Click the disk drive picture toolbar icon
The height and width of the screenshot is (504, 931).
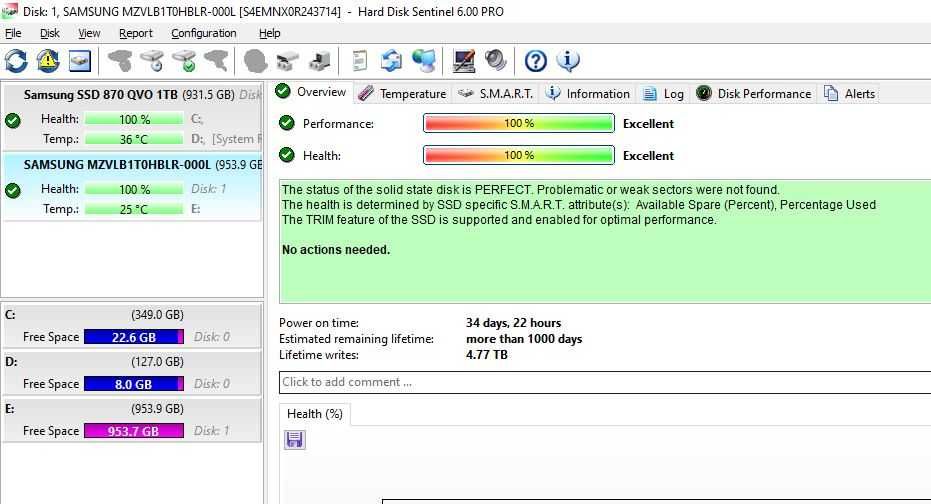click(80, 61)
